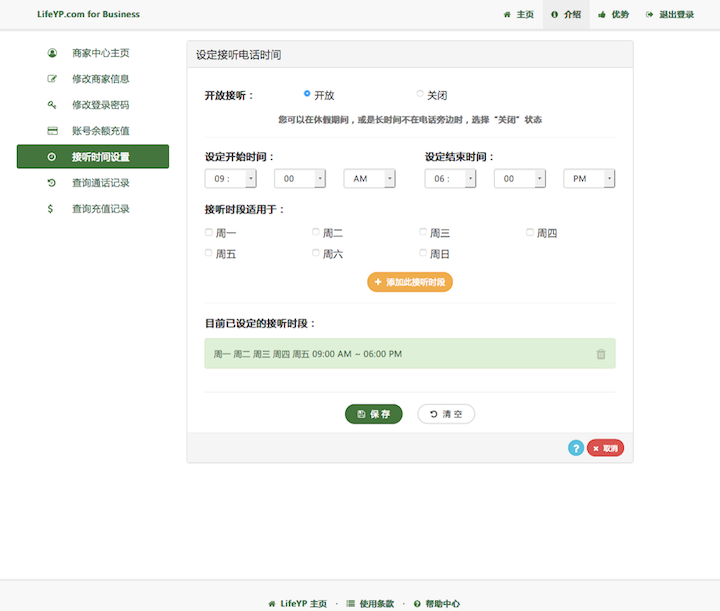
Task: Select the 开放 radio button
Action: point(307,94)
